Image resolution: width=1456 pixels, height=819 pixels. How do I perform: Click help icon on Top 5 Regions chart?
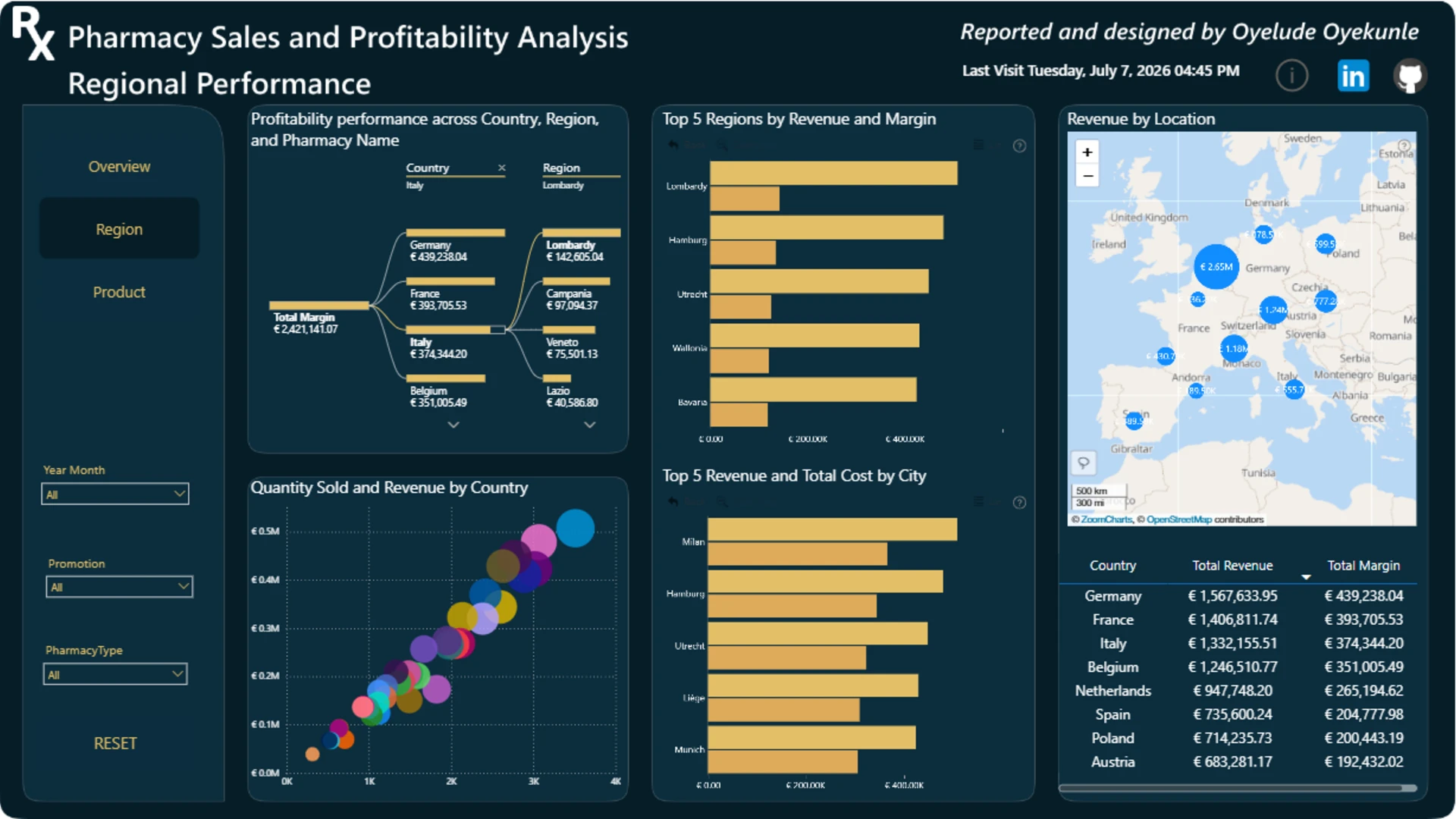click(1019, 146)
